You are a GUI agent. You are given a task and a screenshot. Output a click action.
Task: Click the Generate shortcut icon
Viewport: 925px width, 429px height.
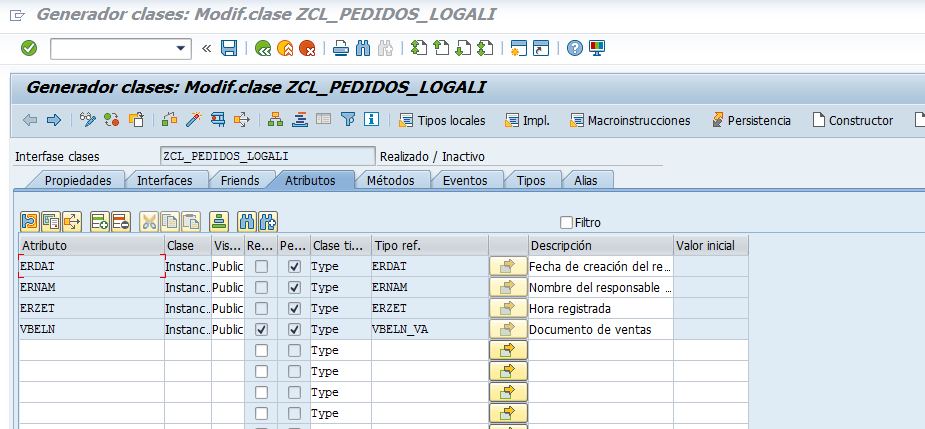pyautogui.click(x=541, y=48)
